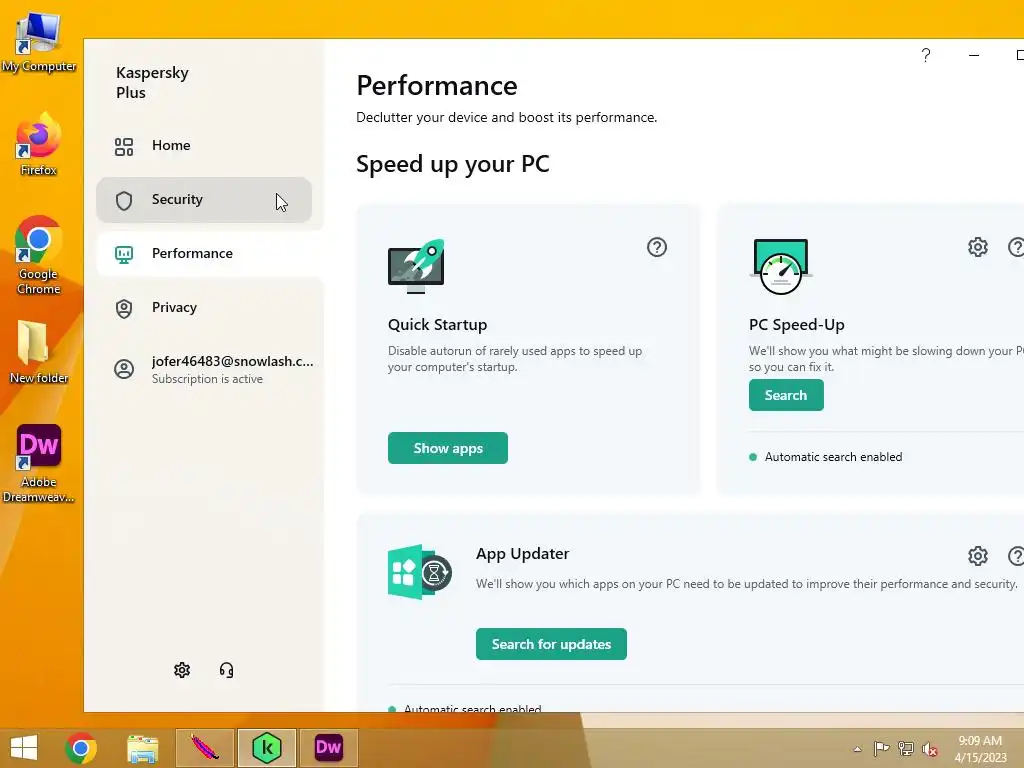1024x768 pixels.
Task: Switch to Dreamweaver in the taskbar
Action: (328, 748)
